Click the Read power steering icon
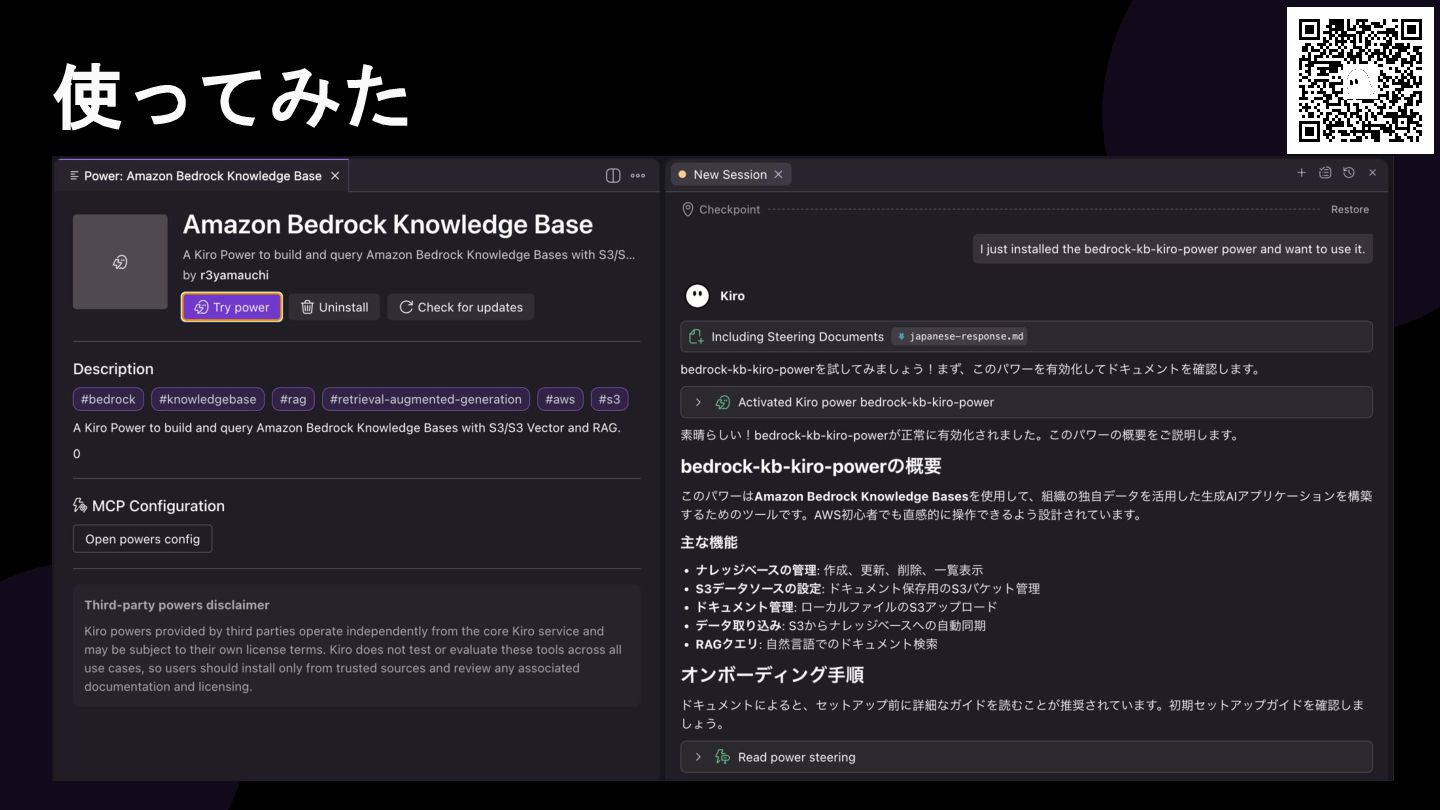Viewport: 1440px width, 810px height. 723,757
